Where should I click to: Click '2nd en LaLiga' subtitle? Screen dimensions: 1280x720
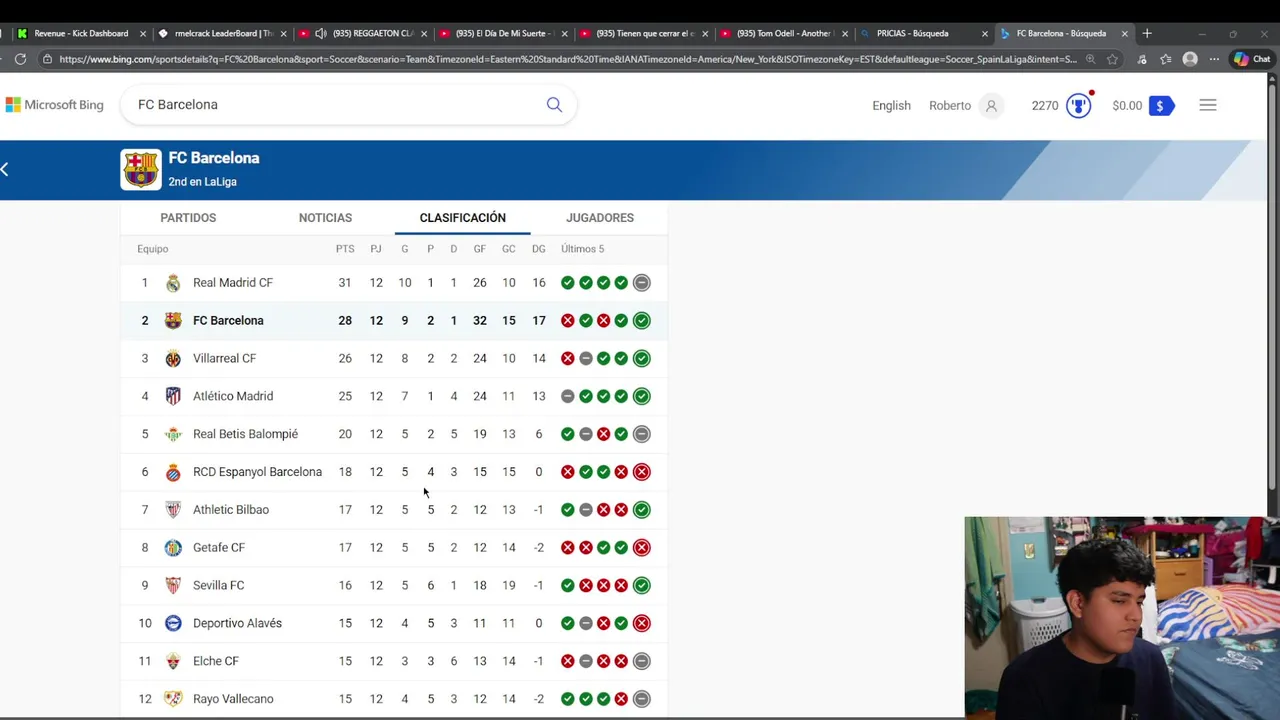coord(203,182)
